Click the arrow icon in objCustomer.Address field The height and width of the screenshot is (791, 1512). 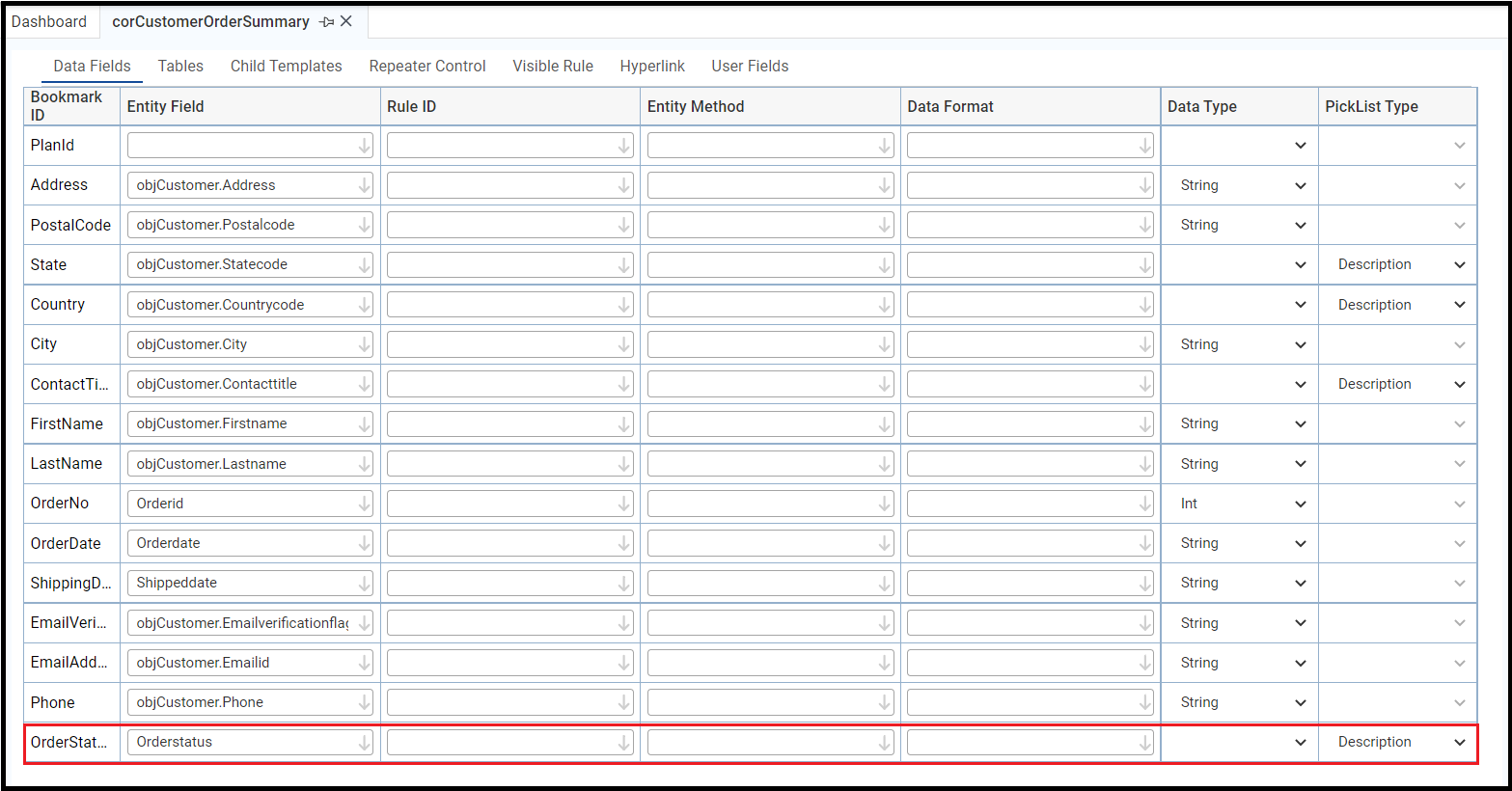[365, 185]
